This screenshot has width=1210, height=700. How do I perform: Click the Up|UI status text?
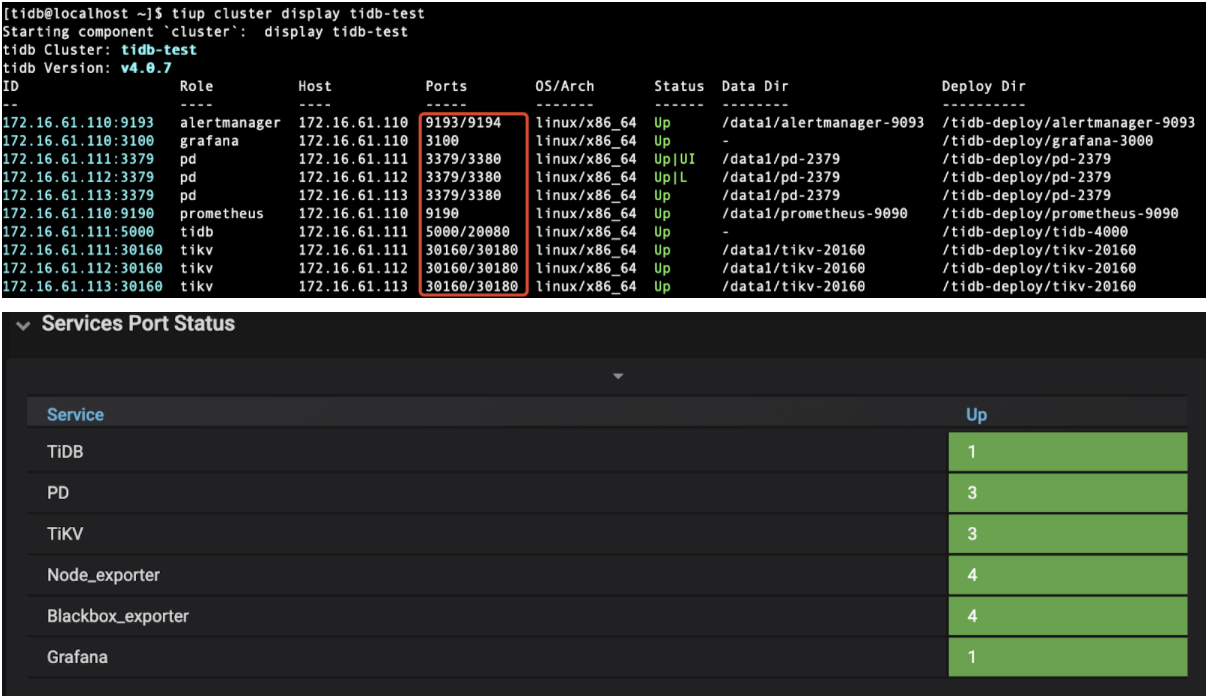point(675,159)
